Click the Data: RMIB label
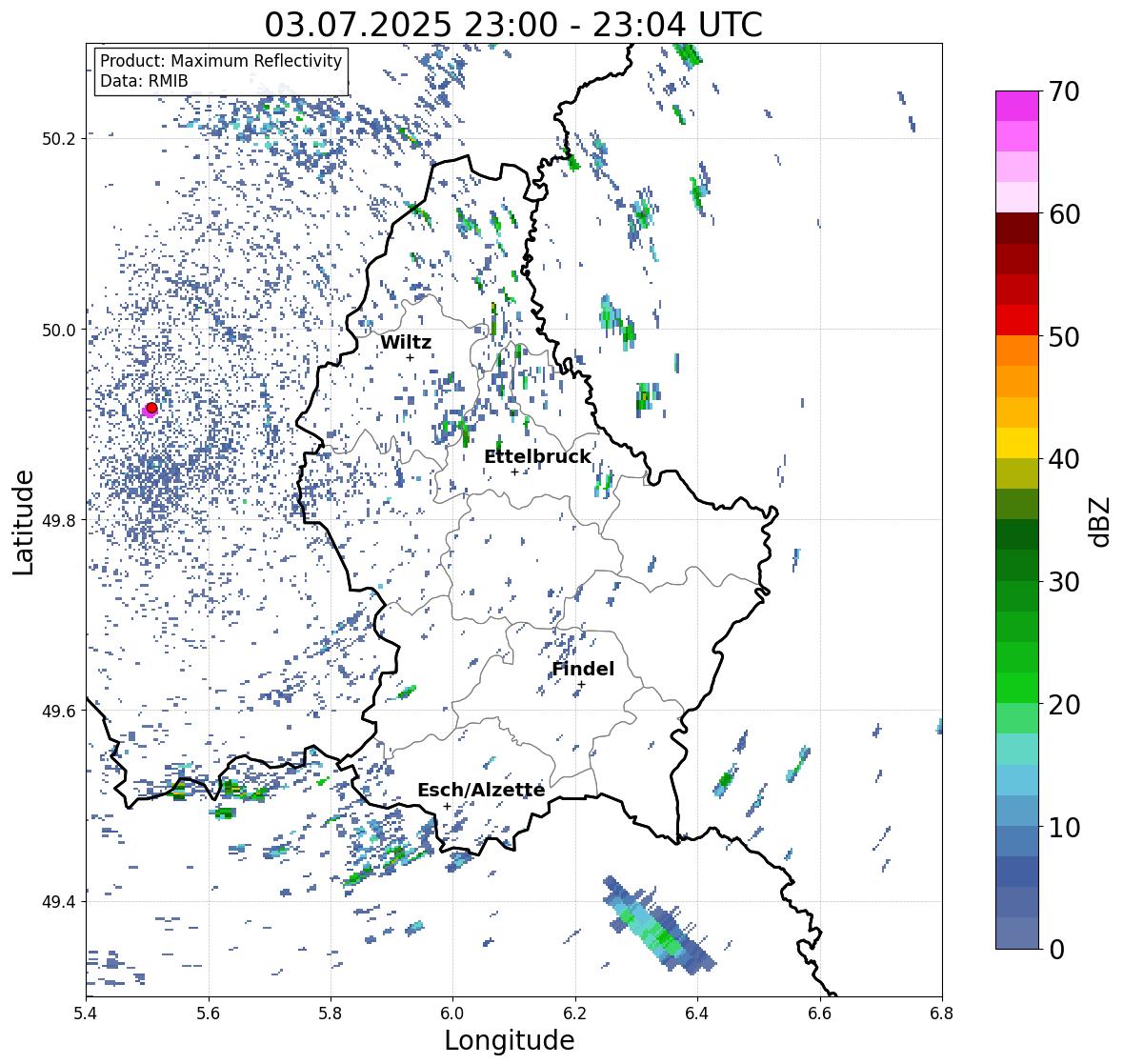 tap(144, 81)
